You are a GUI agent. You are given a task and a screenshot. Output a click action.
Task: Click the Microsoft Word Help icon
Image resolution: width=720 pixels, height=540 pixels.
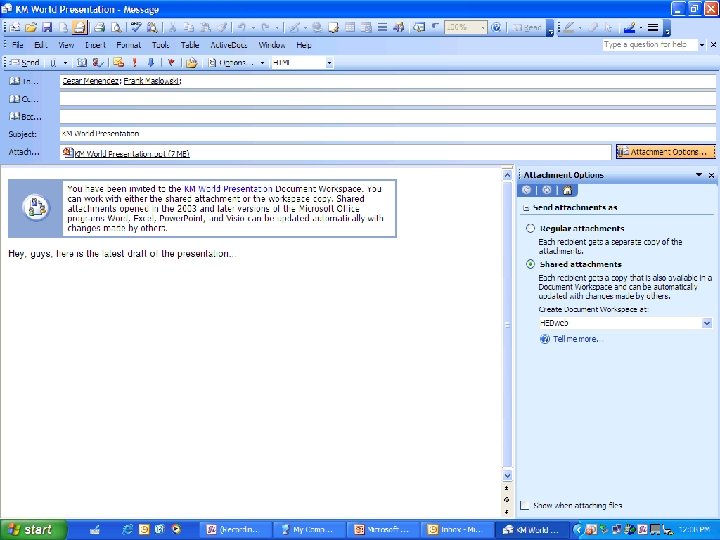point(496,28)
